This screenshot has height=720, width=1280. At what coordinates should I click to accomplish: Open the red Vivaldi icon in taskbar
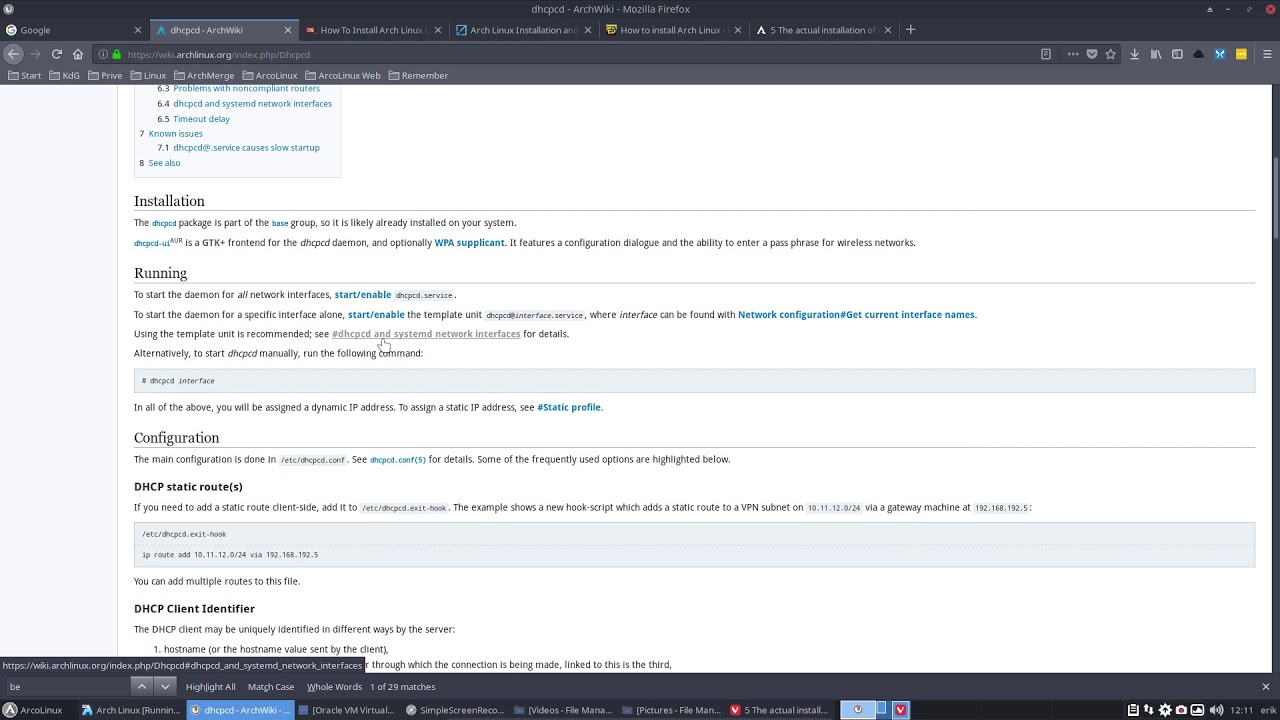click(x=900, y=710)
